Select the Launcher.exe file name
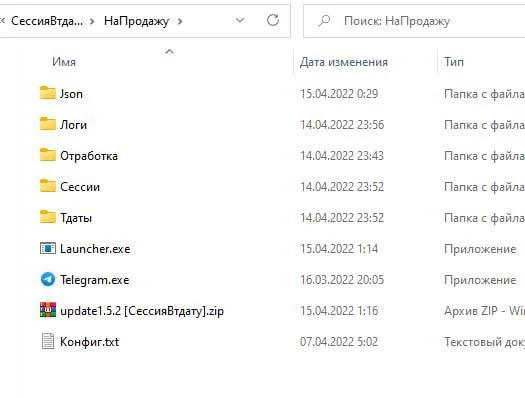 [x=95, y=249]
